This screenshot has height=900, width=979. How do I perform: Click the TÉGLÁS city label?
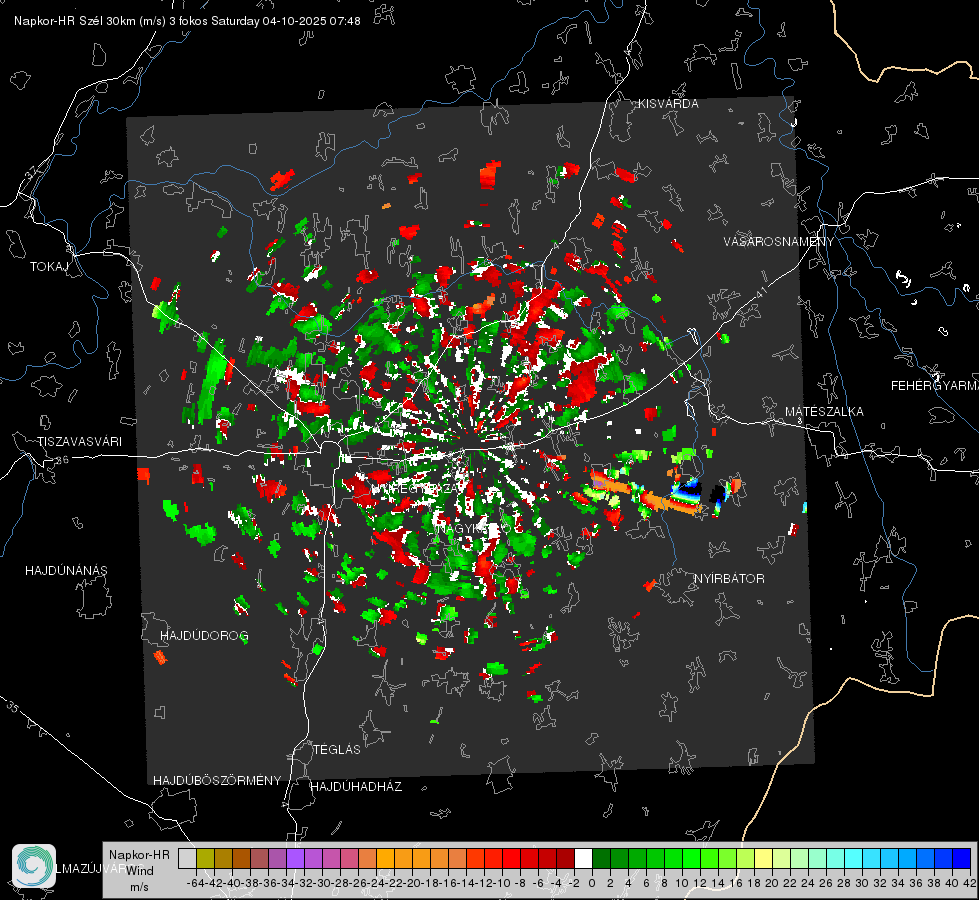[x=337, y=749]
